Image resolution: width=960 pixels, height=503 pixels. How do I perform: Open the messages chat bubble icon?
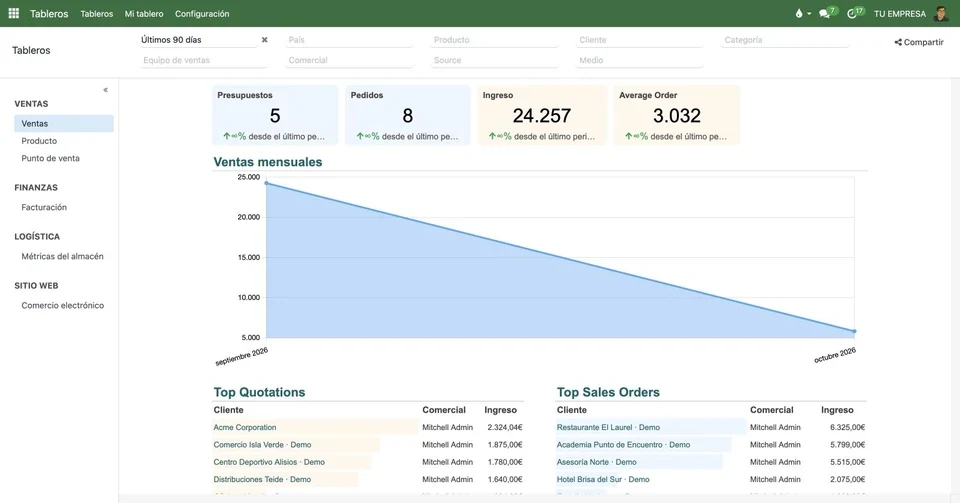click(x=827, y=13)
